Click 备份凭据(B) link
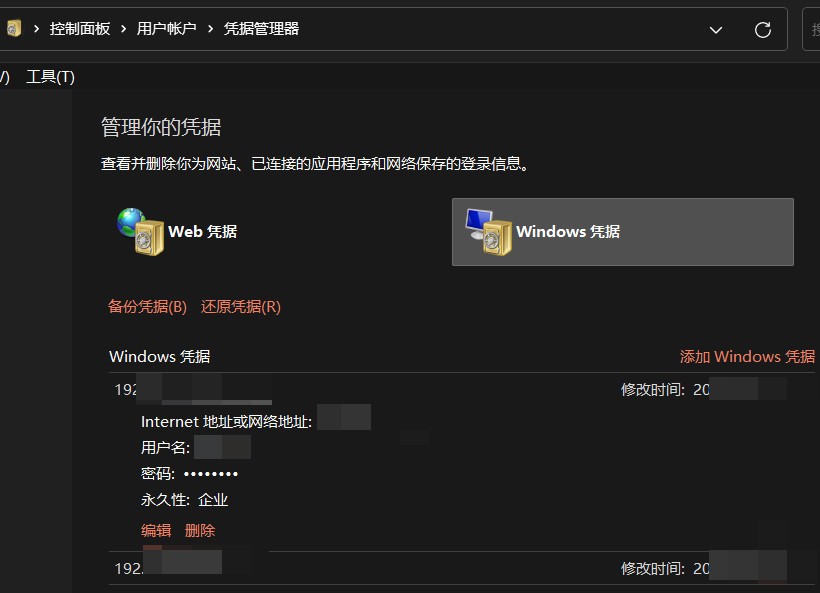 pos(147,306)
